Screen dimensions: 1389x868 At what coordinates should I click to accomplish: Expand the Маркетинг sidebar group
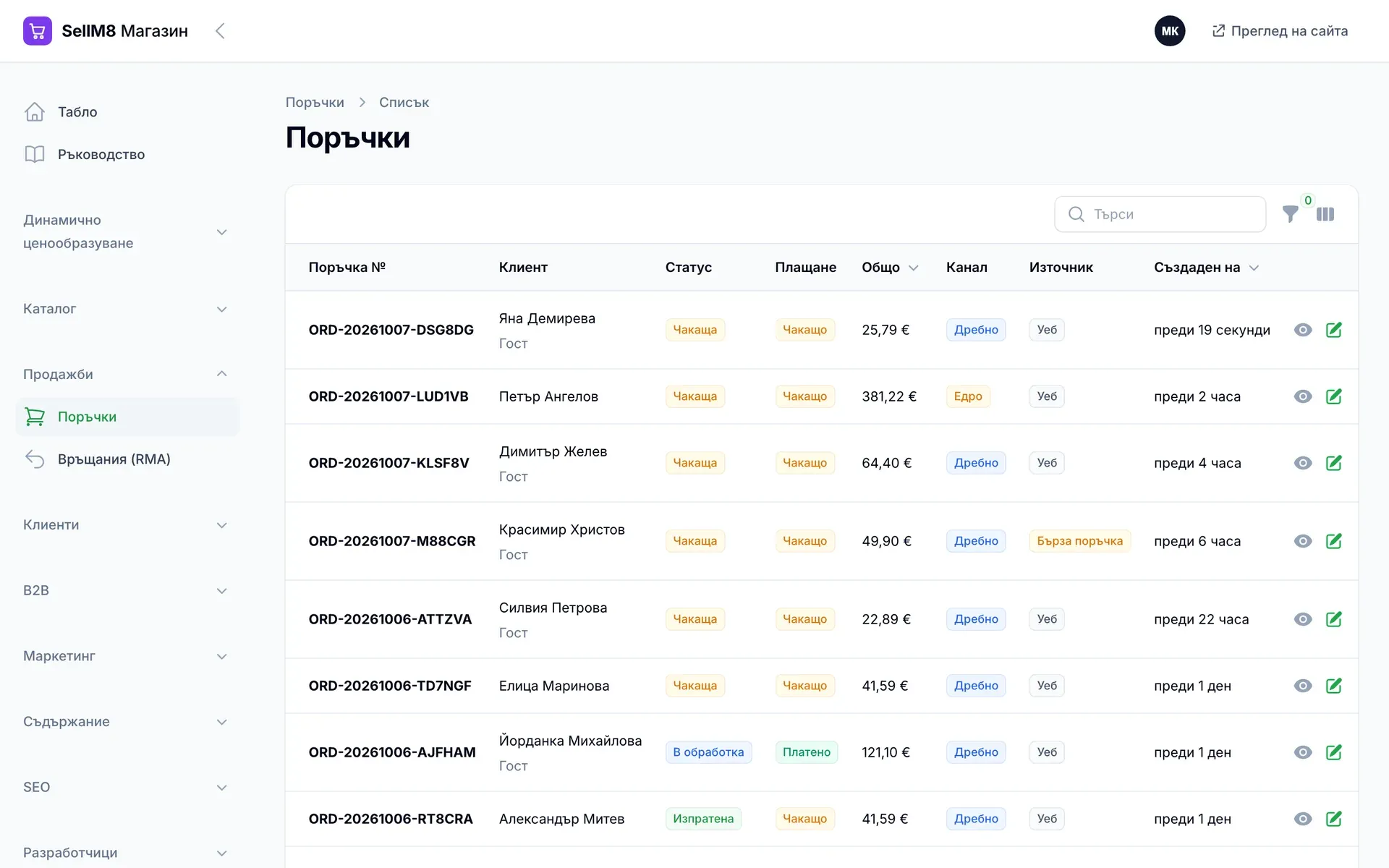click(127, 656)
